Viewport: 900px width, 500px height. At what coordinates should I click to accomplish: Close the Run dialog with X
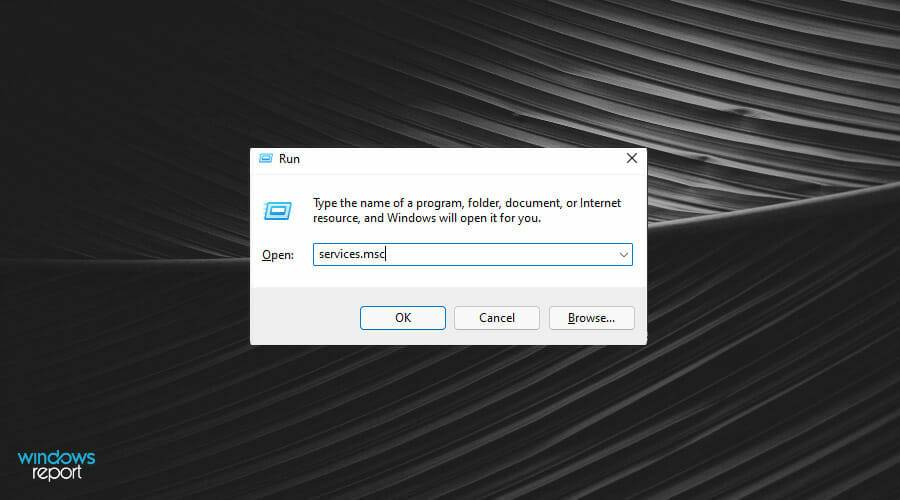(631, 159)
